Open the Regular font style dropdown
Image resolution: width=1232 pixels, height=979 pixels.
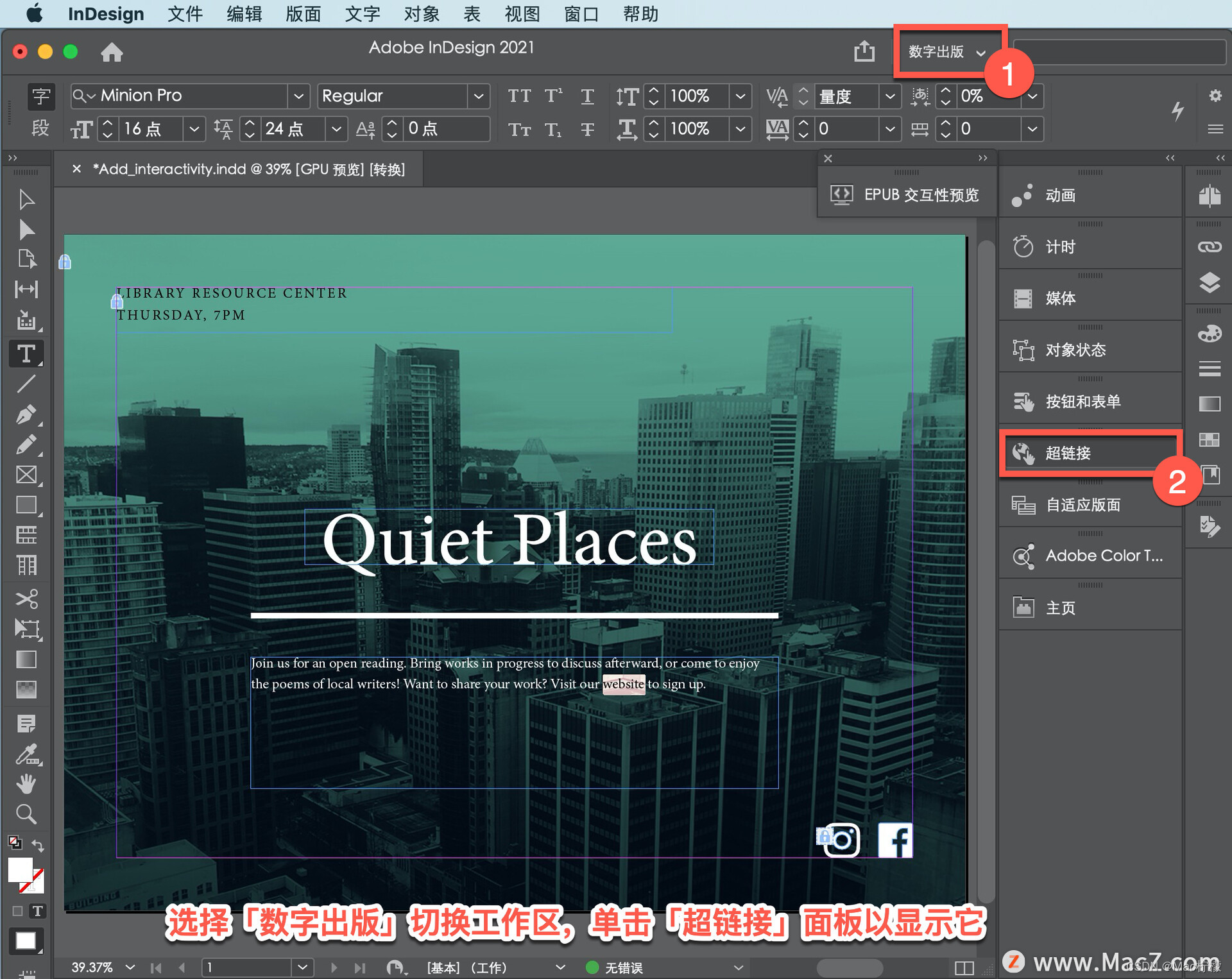pos(479,96)
